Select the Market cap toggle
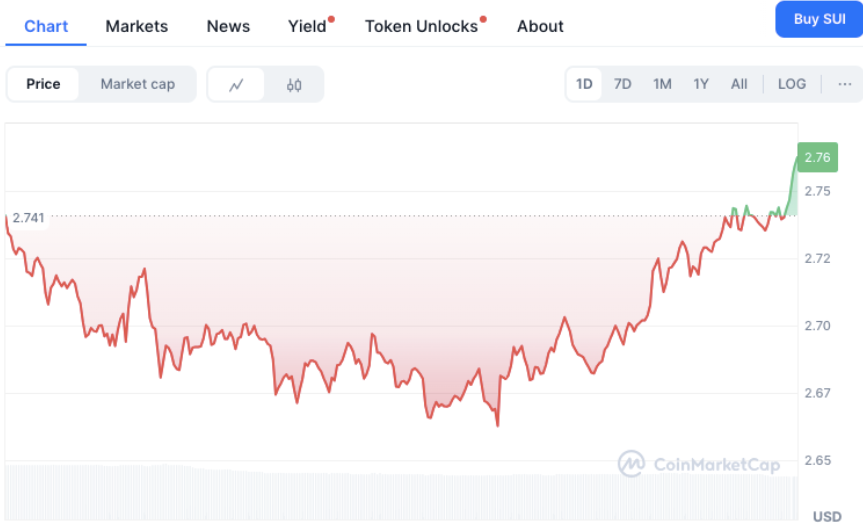 (138, 84)
